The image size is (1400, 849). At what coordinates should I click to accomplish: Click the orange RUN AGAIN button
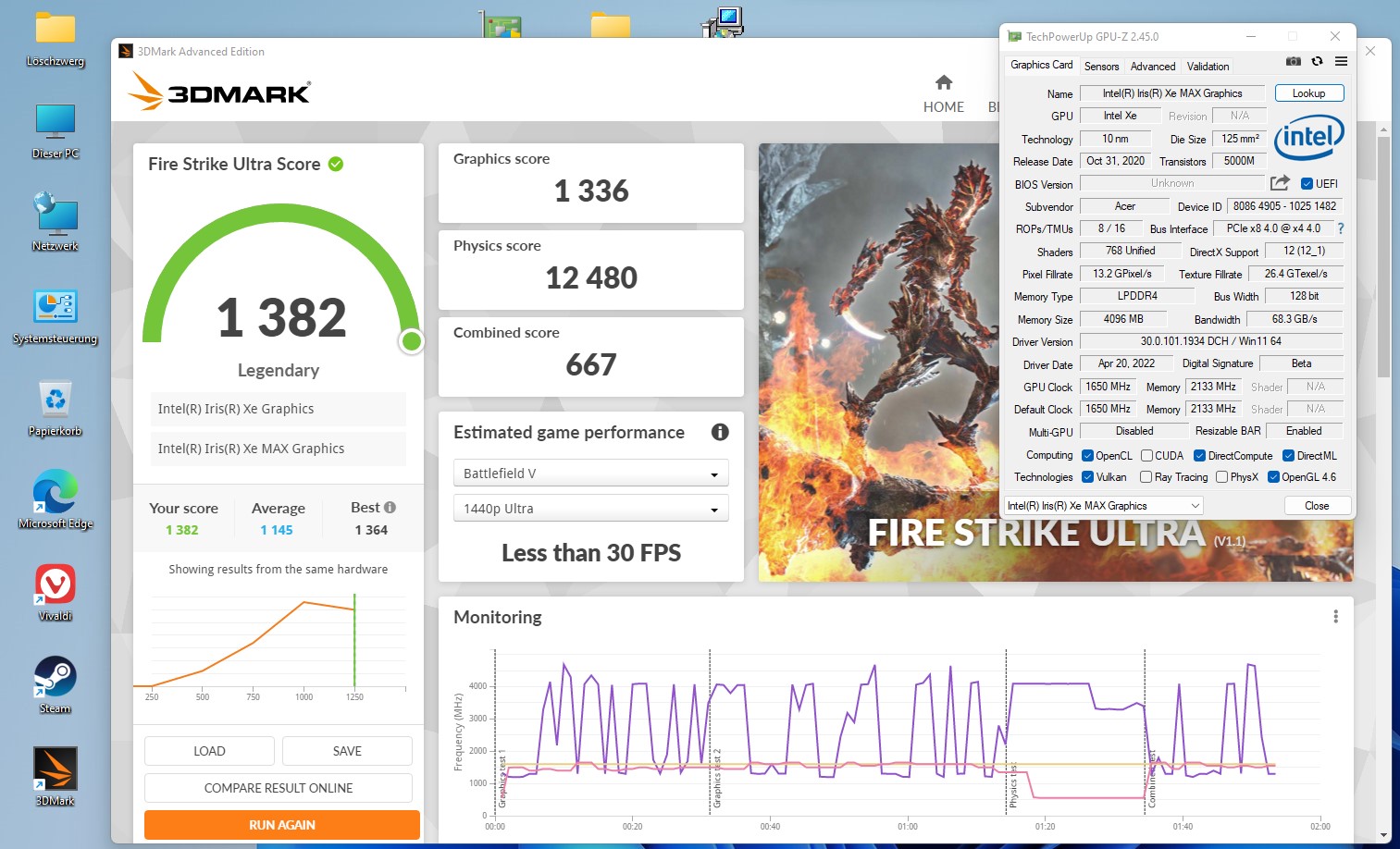[x=282, y=824]
